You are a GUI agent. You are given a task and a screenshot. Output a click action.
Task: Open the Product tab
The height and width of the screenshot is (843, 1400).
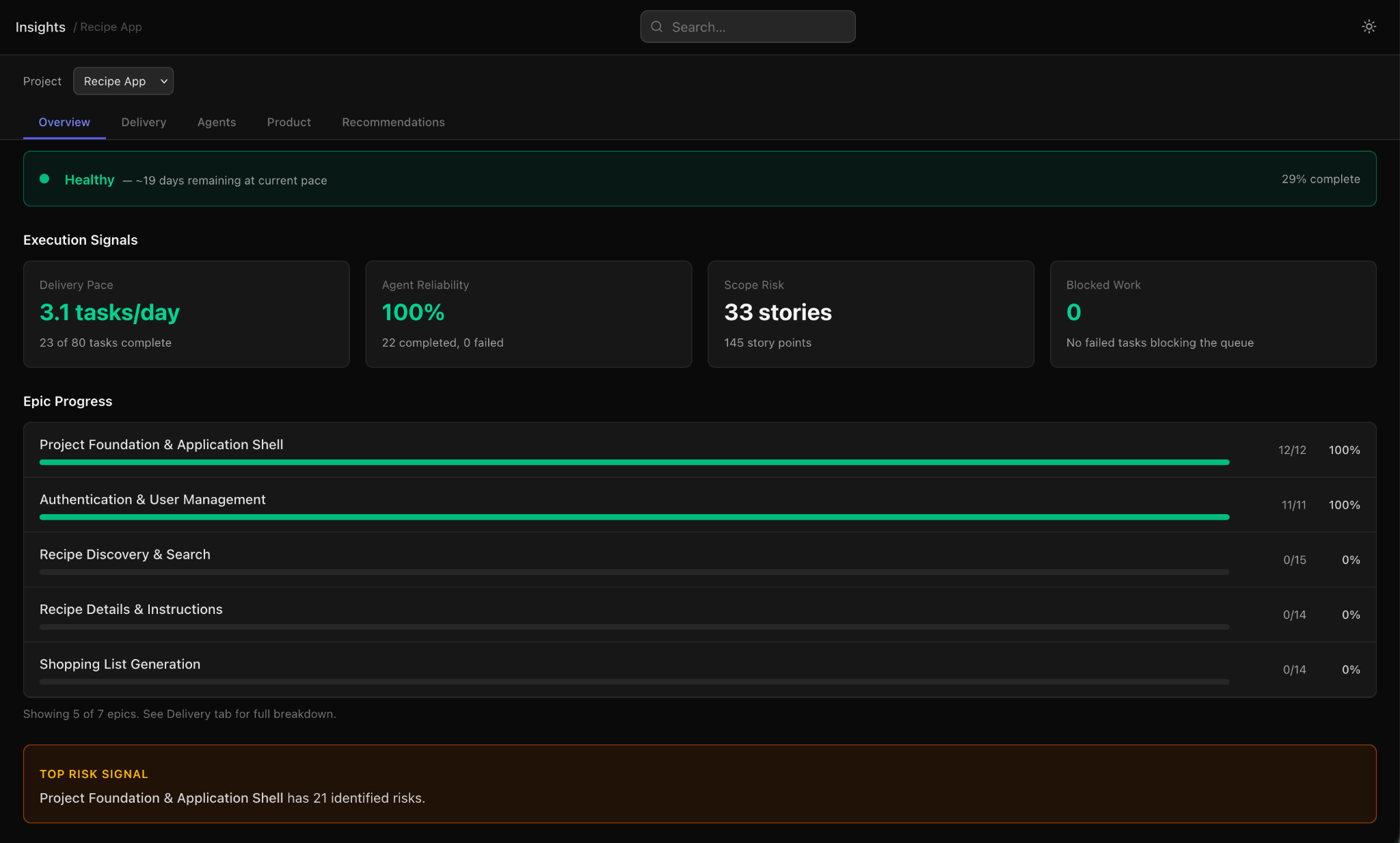point(288,122)
